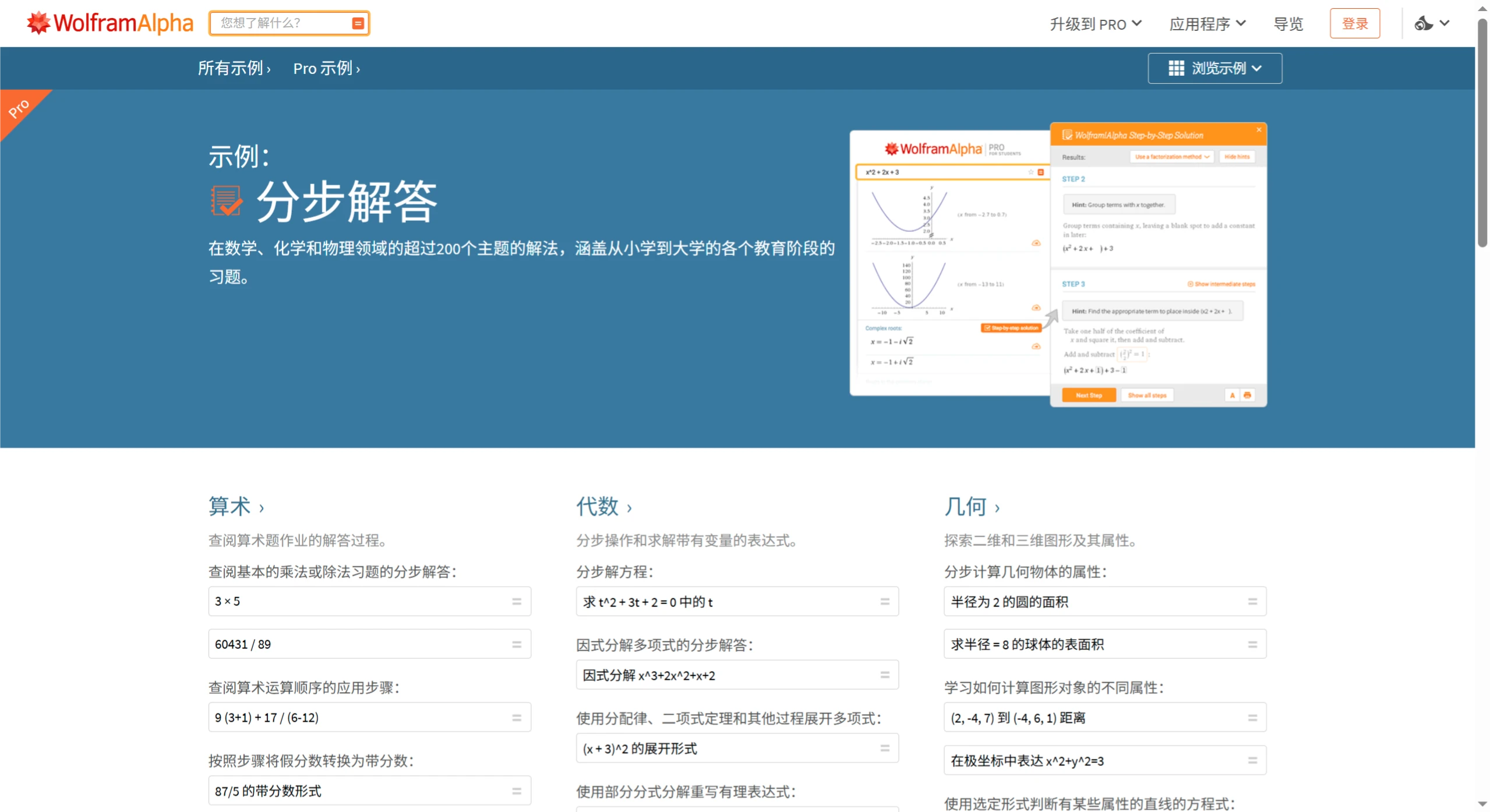This screenshot has width=1490, height=812.
Task: Open the 代数 category heading link
Action: coord(604,506)
